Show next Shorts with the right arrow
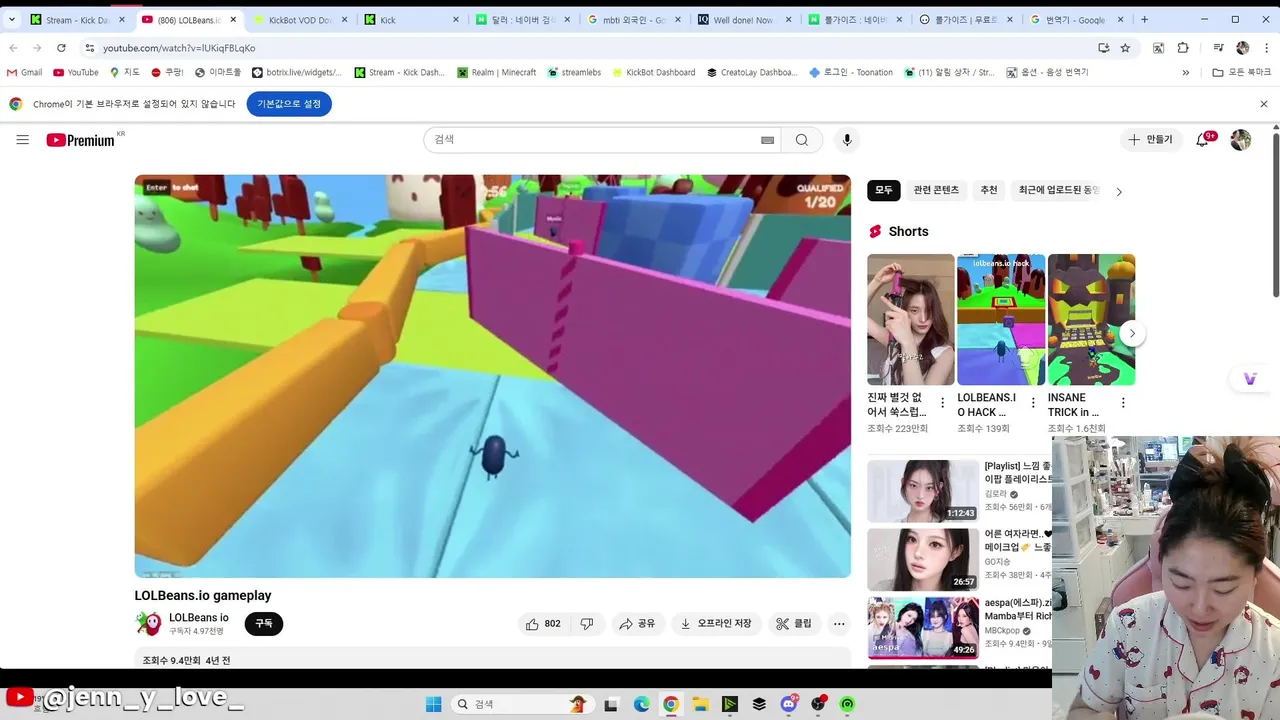Image resolution: width=1280 pixels, height=720 pixels. (x=1132, y=333)
